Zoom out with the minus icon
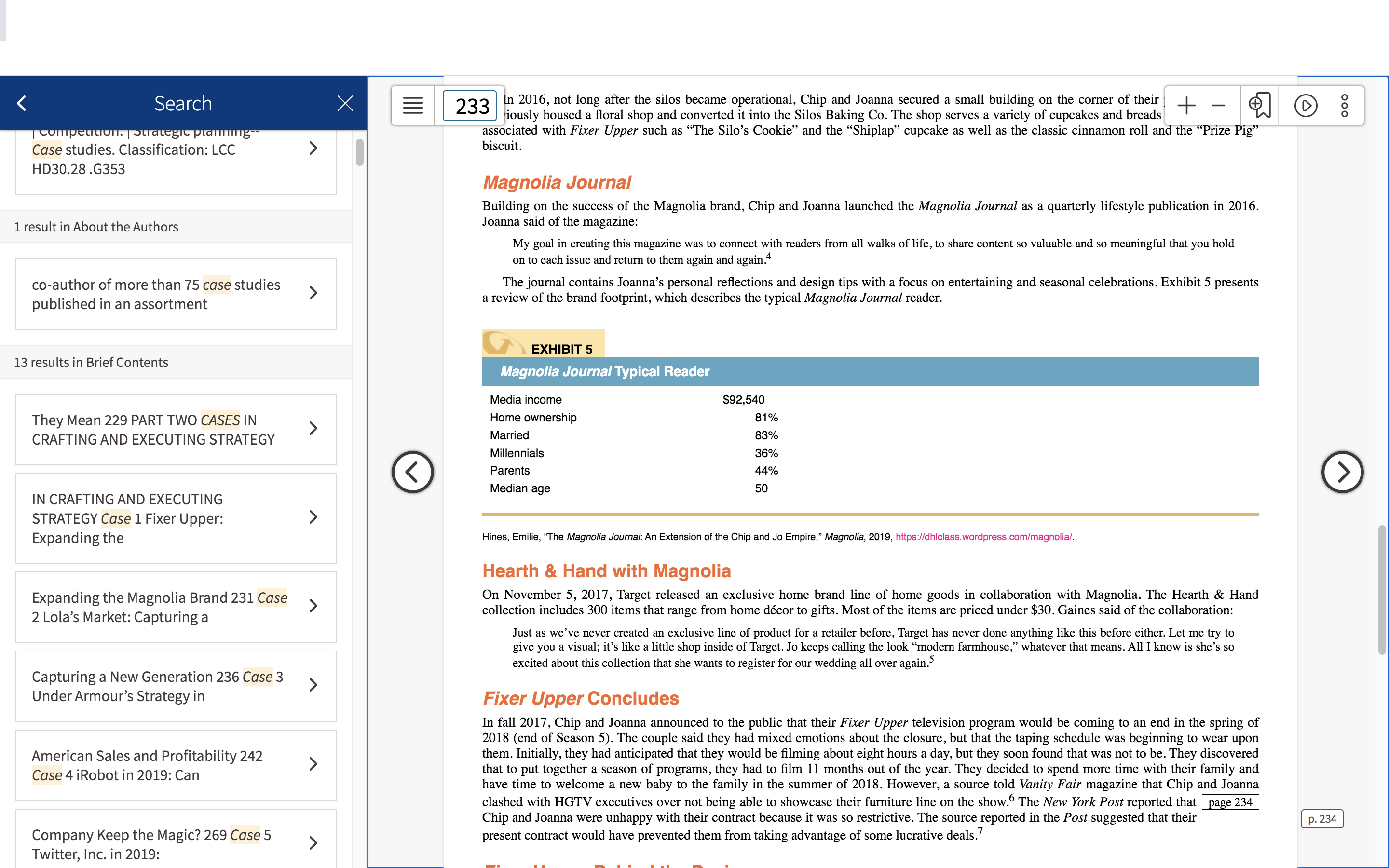 [1219, 106]
